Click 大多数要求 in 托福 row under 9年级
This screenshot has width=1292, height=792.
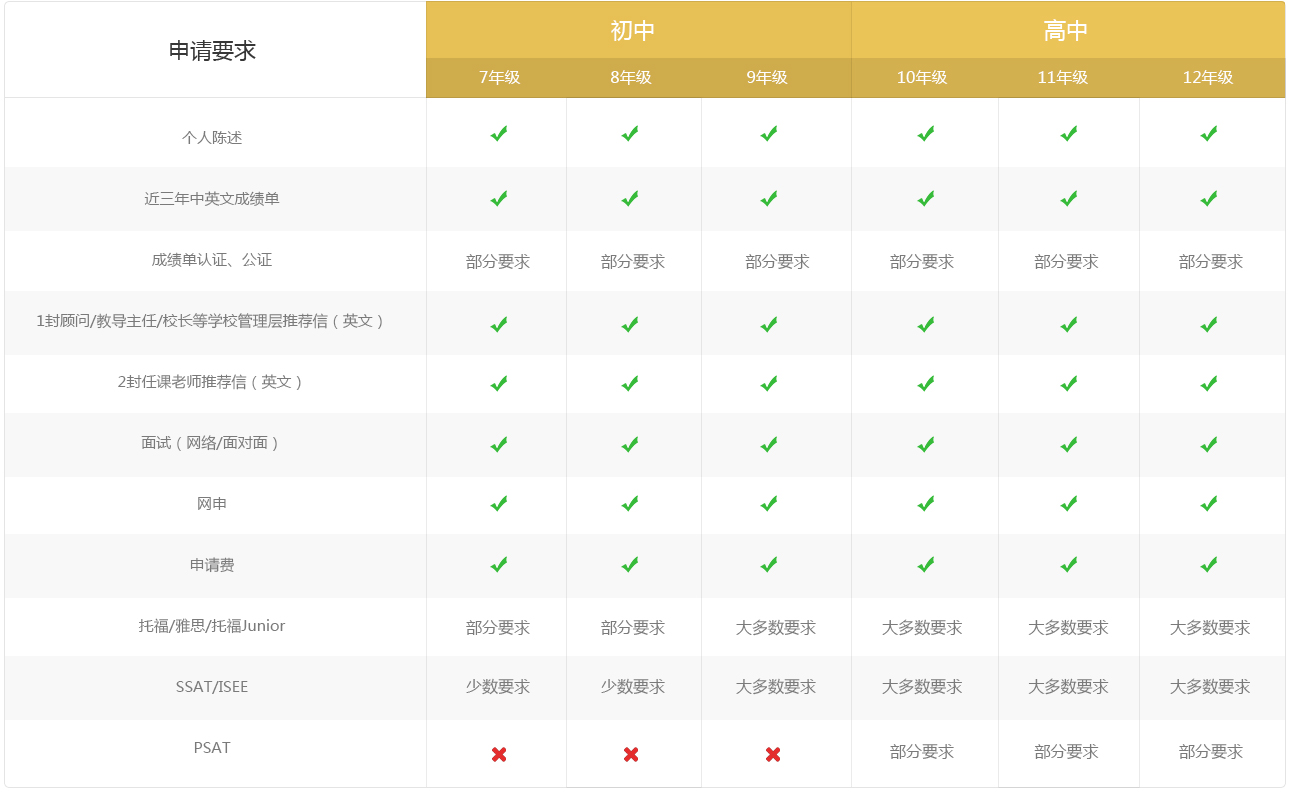(x=776, y=628)
